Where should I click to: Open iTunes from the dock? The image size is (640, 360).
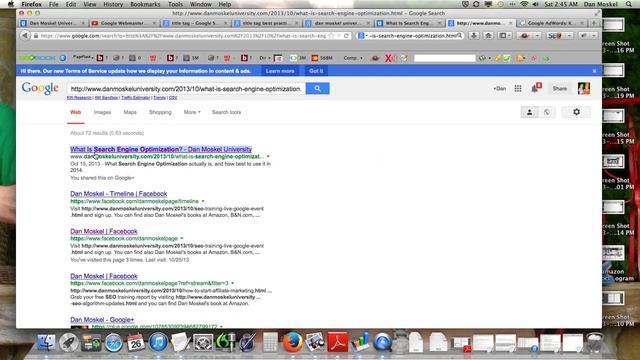[x=158, y=342]
